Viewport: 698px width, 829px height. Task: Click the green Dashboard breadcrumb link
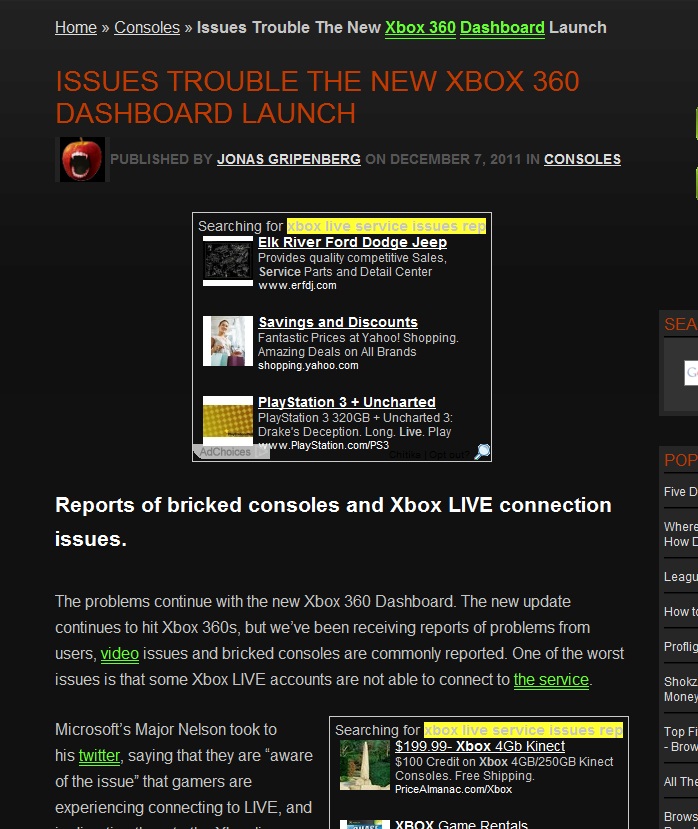(502, 27)
